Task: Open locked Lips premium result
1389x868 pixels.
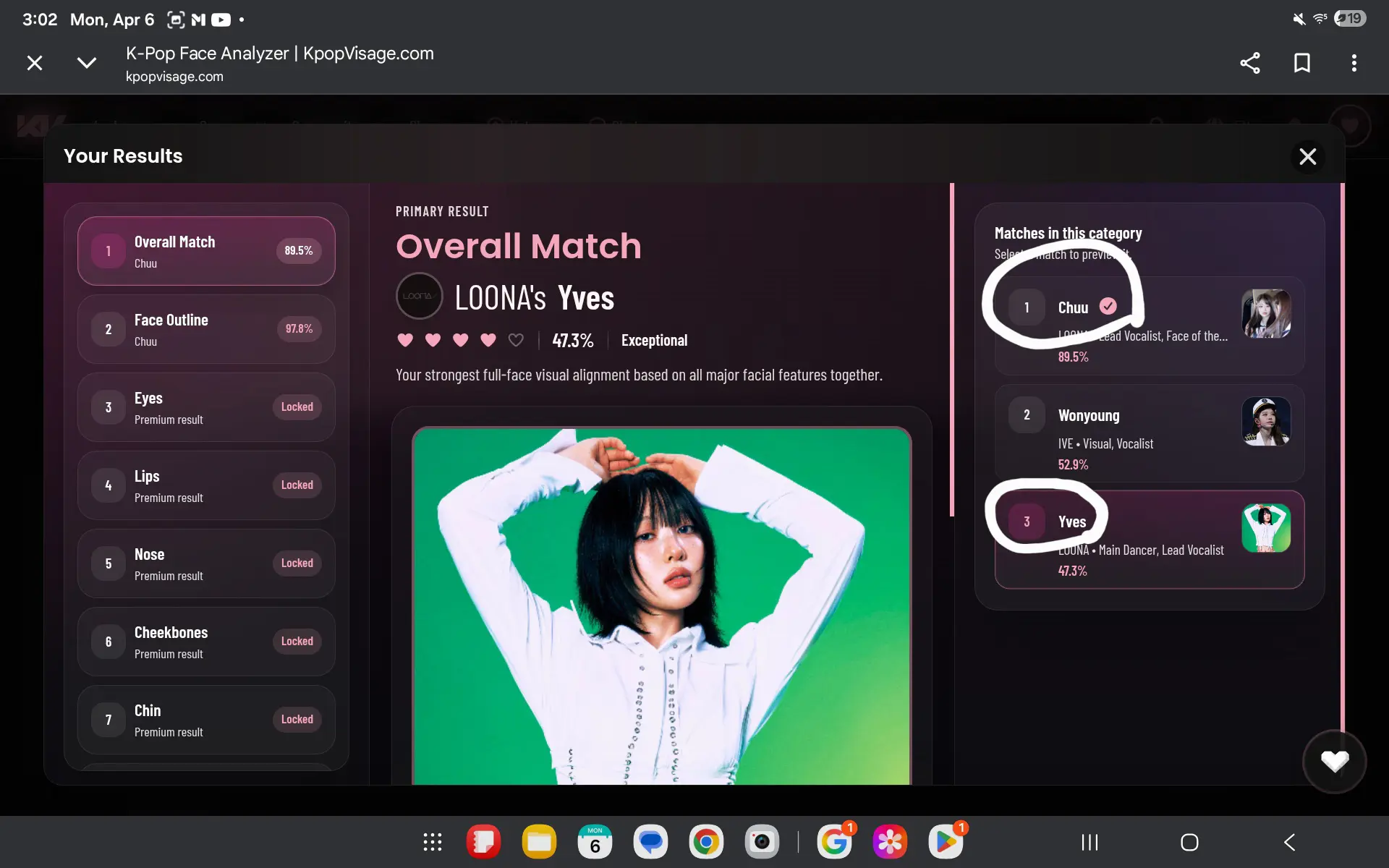Action: pyautogui.click(x=206, y=485)
